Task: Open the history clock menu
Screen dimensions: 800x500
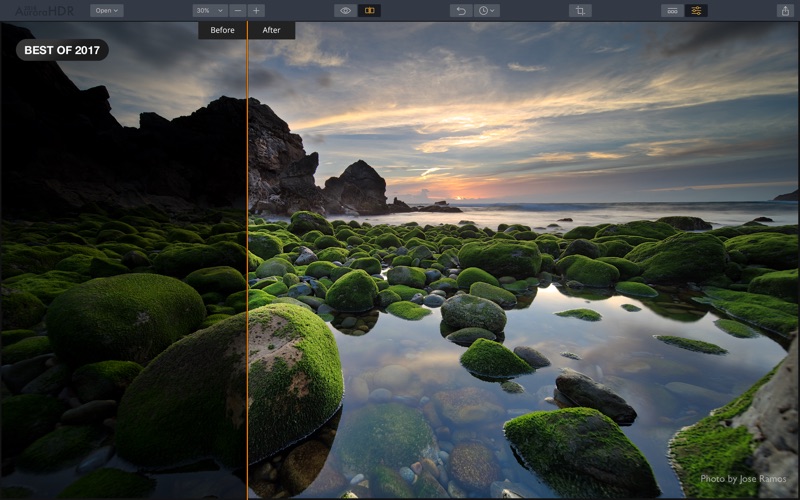Action: click(x=488, y=11)
